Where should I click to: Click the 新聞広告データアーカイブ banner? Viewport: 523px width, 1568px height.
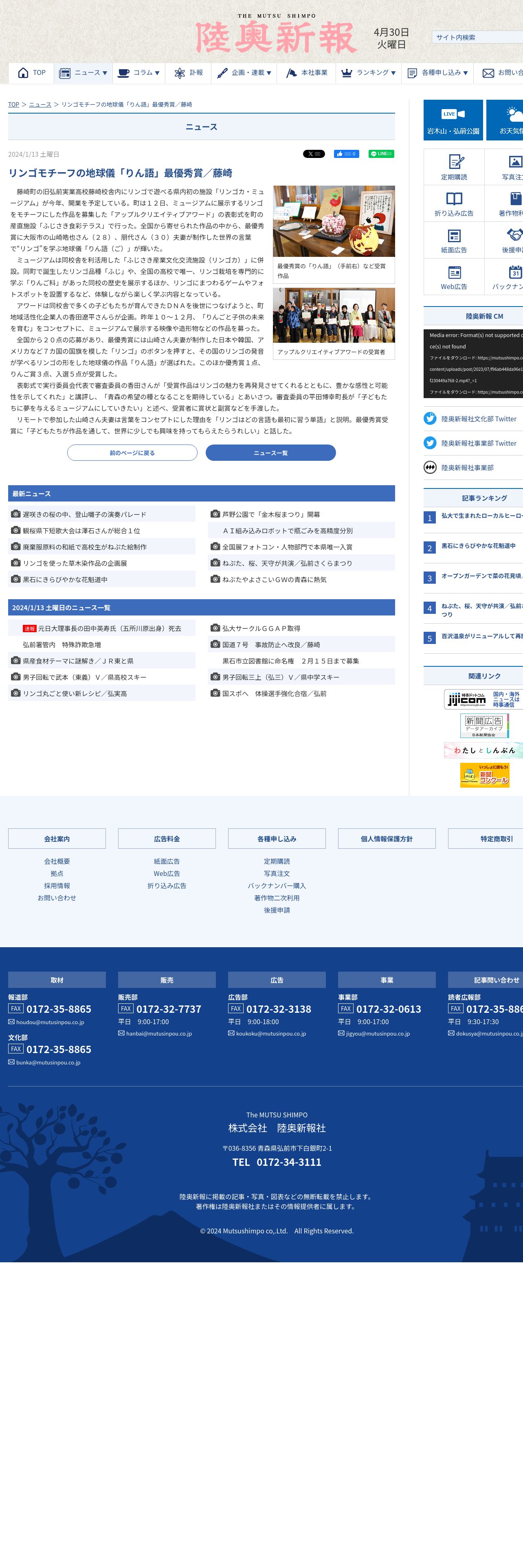pos(484,725)
